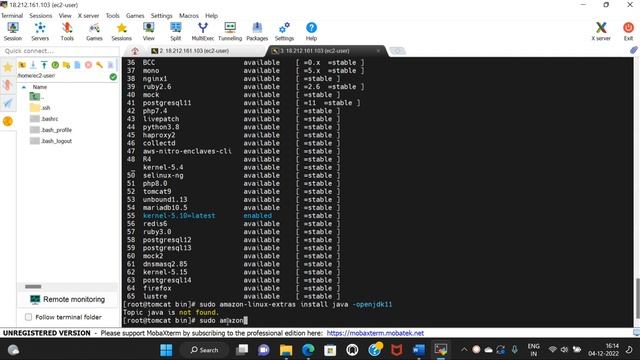Click the SFTP download arrow icon
The height and width of the screenshot is (360, 640).
point(33,65)
